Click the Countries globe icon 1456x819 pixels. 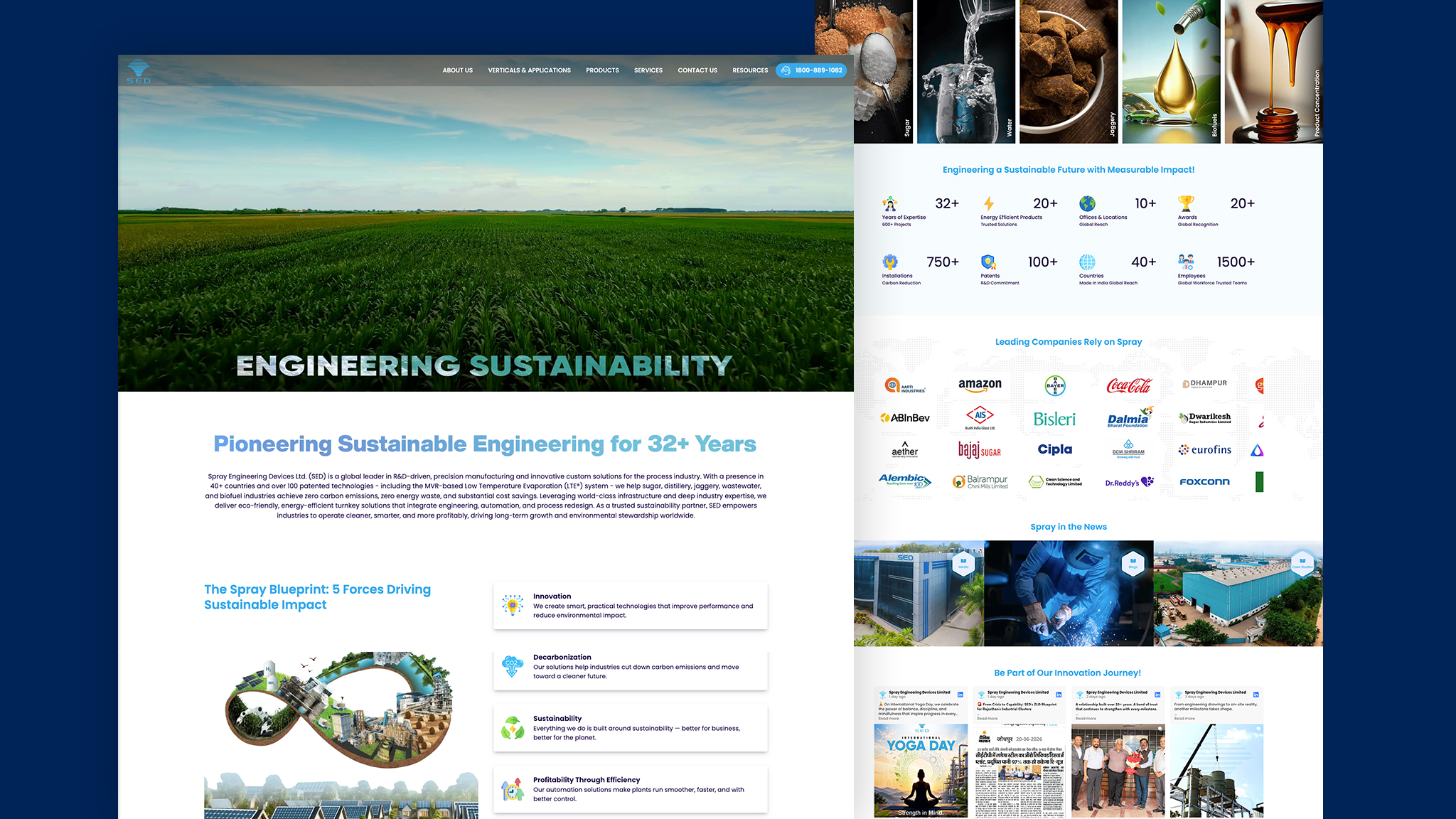[x=1087, y=262]
